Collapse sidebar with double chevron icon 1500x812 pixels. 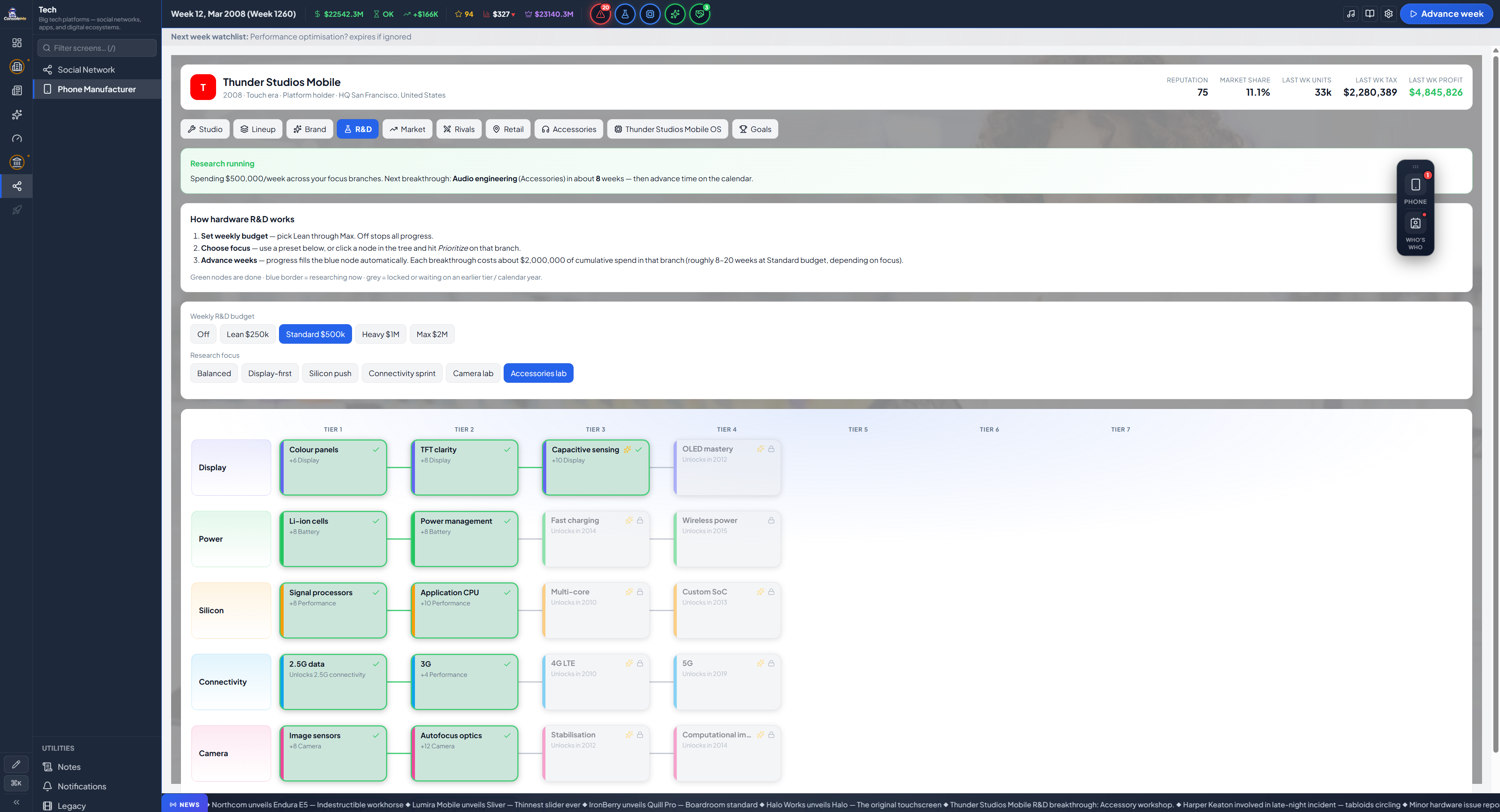coord(17,802)
